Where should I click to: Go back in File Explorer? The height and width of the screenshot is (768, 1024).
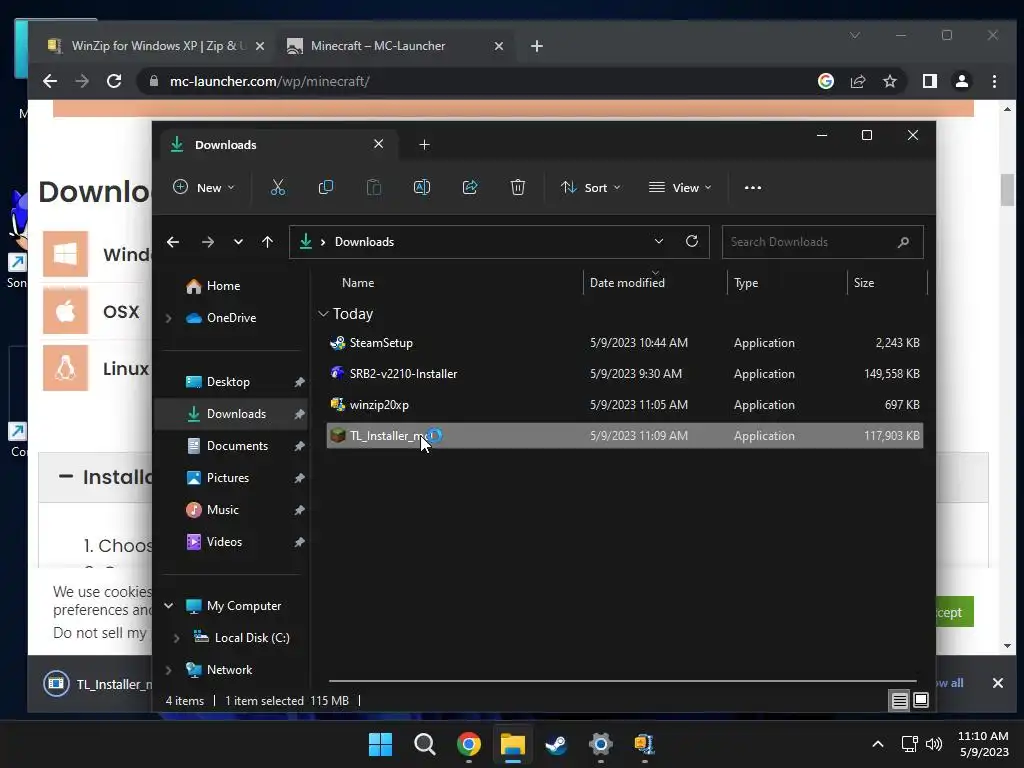(173, 242)
